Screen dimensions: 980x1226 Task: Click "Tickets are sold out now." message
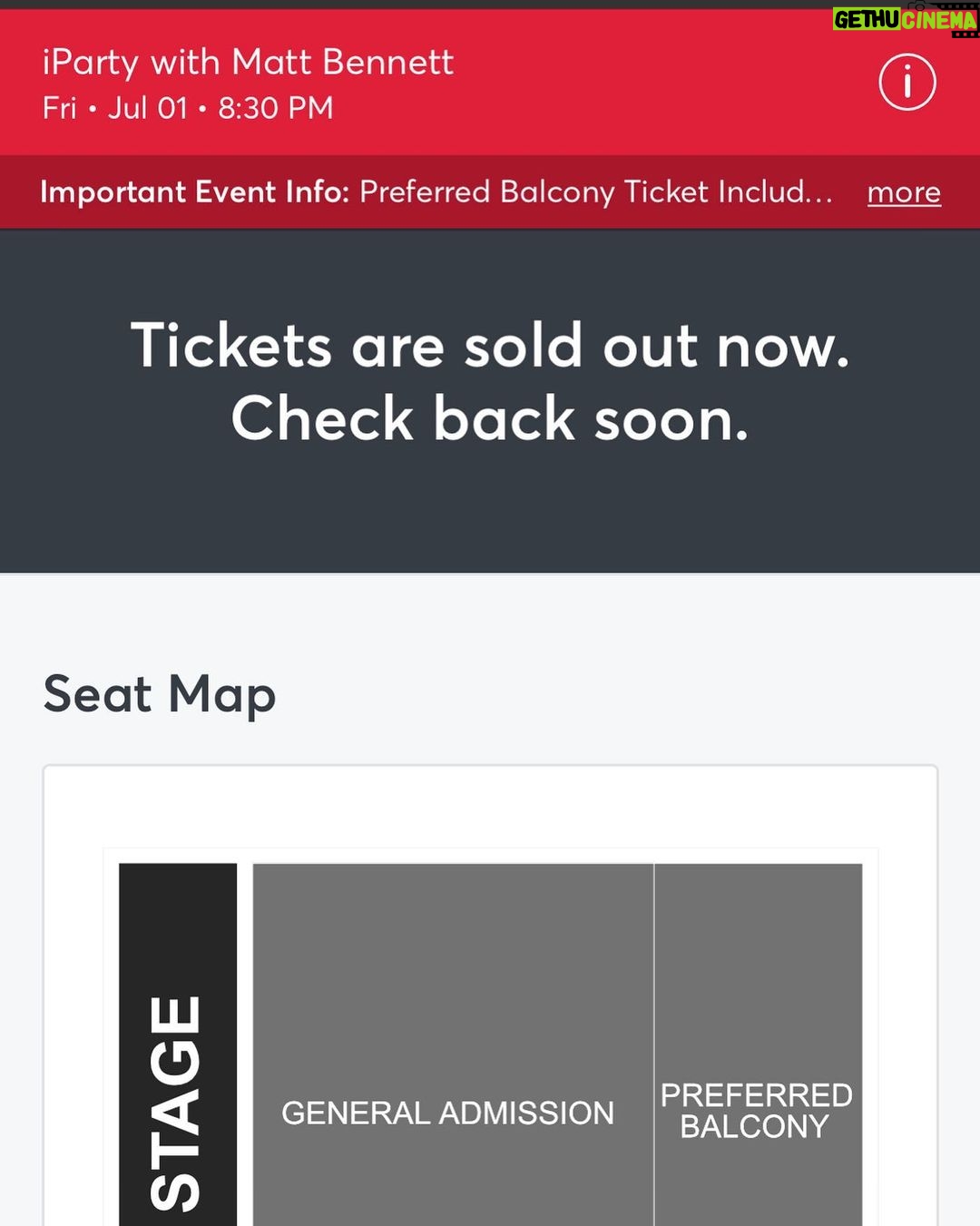[x=490, y=346]
